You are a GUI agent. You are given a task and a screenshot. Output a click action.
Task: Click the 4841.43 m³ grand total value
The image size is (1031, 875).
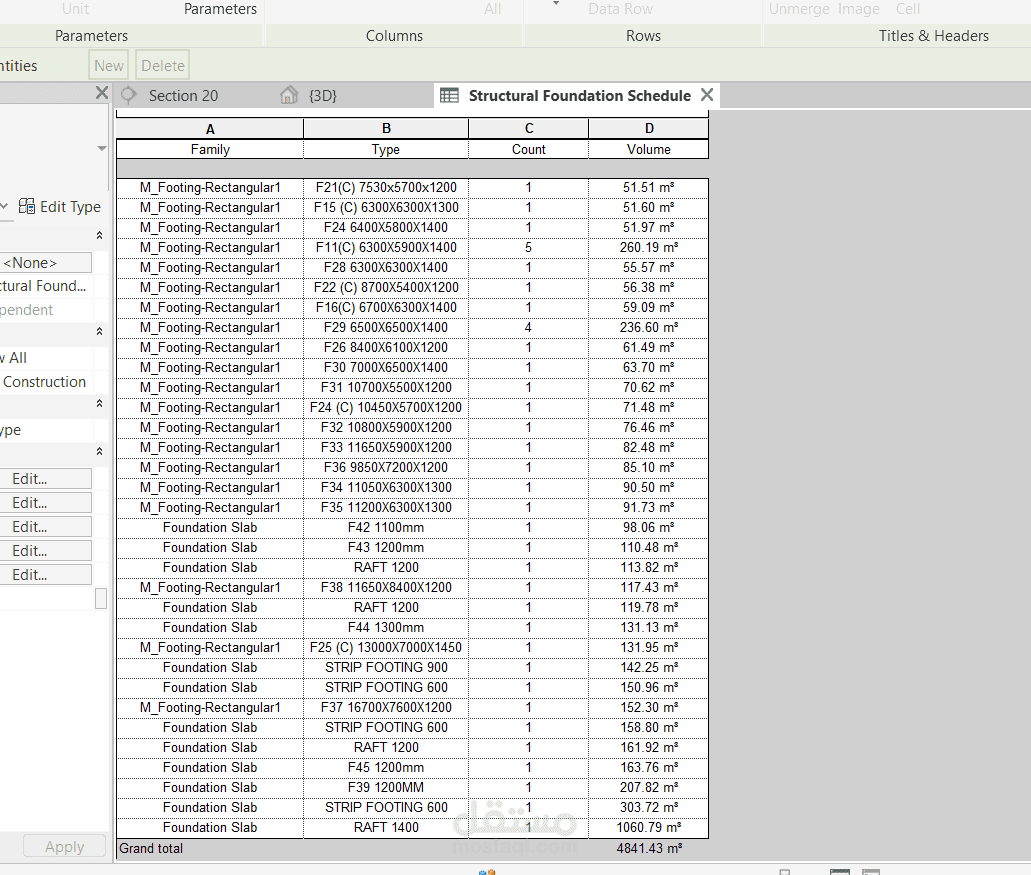[649, 849]
